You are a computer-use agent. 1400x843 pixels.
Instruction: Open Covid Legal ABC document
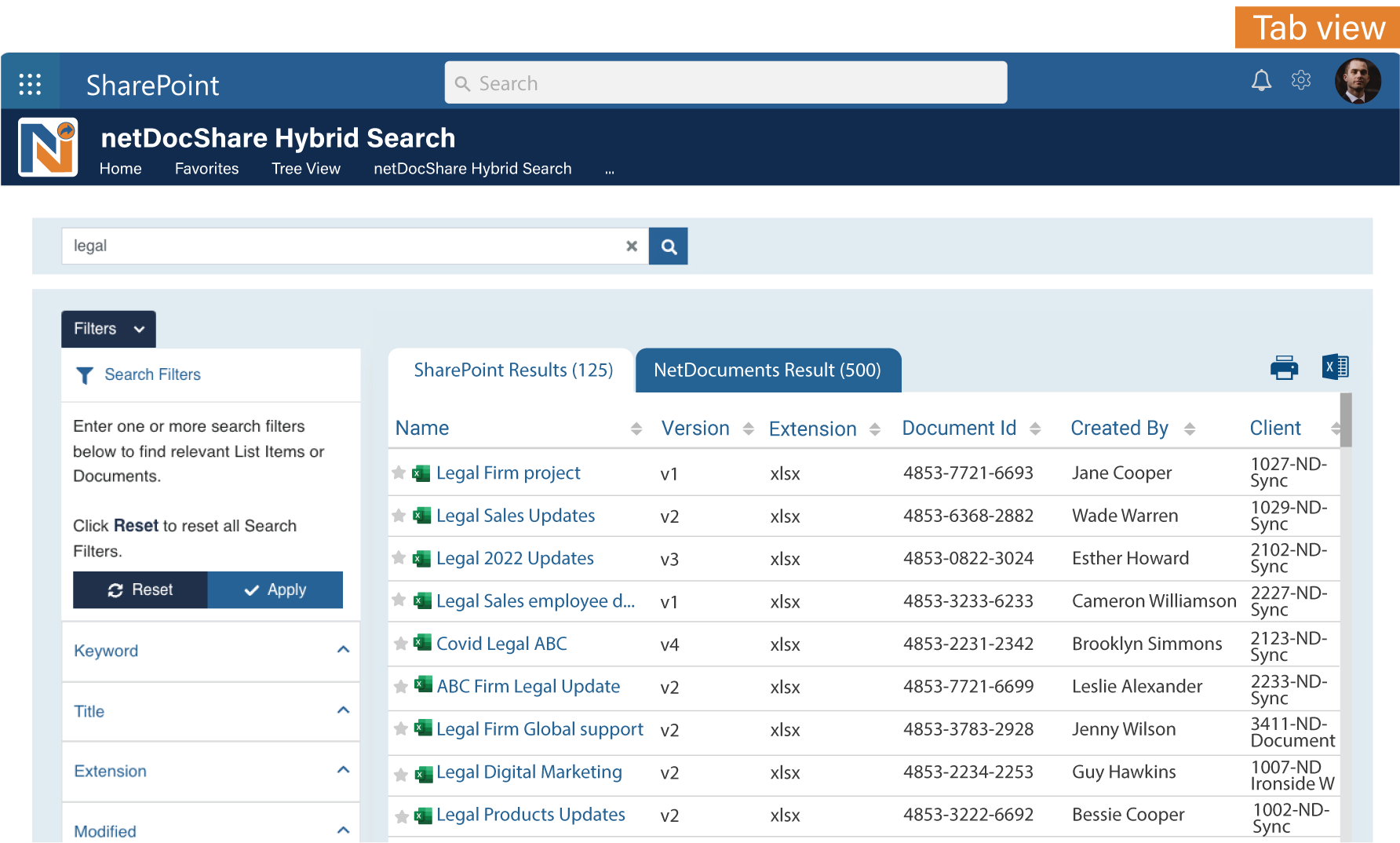pyautogui.click(x=501, y=644)
